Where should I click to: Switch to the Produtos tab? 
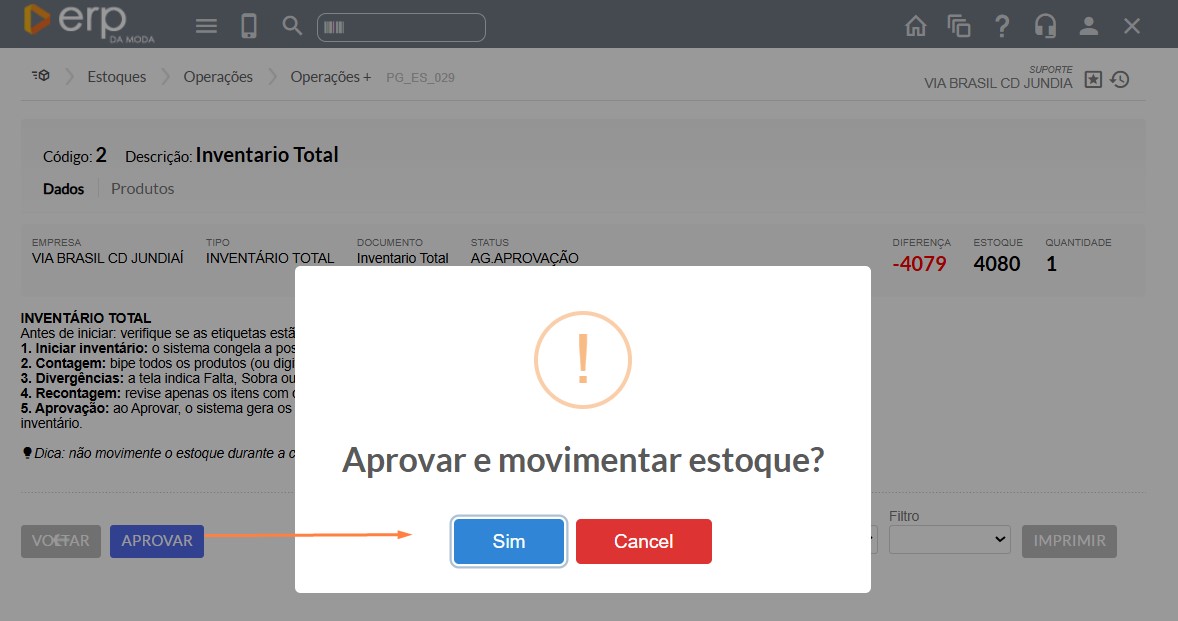click(142, 188)
